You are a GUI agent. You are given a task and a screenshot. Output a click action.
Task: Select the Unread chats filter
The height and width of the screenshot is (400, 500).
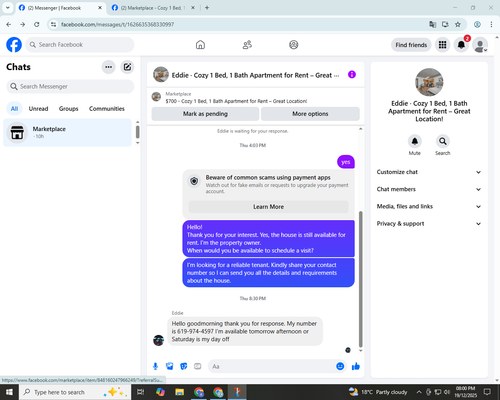click(x=38, y=109)
